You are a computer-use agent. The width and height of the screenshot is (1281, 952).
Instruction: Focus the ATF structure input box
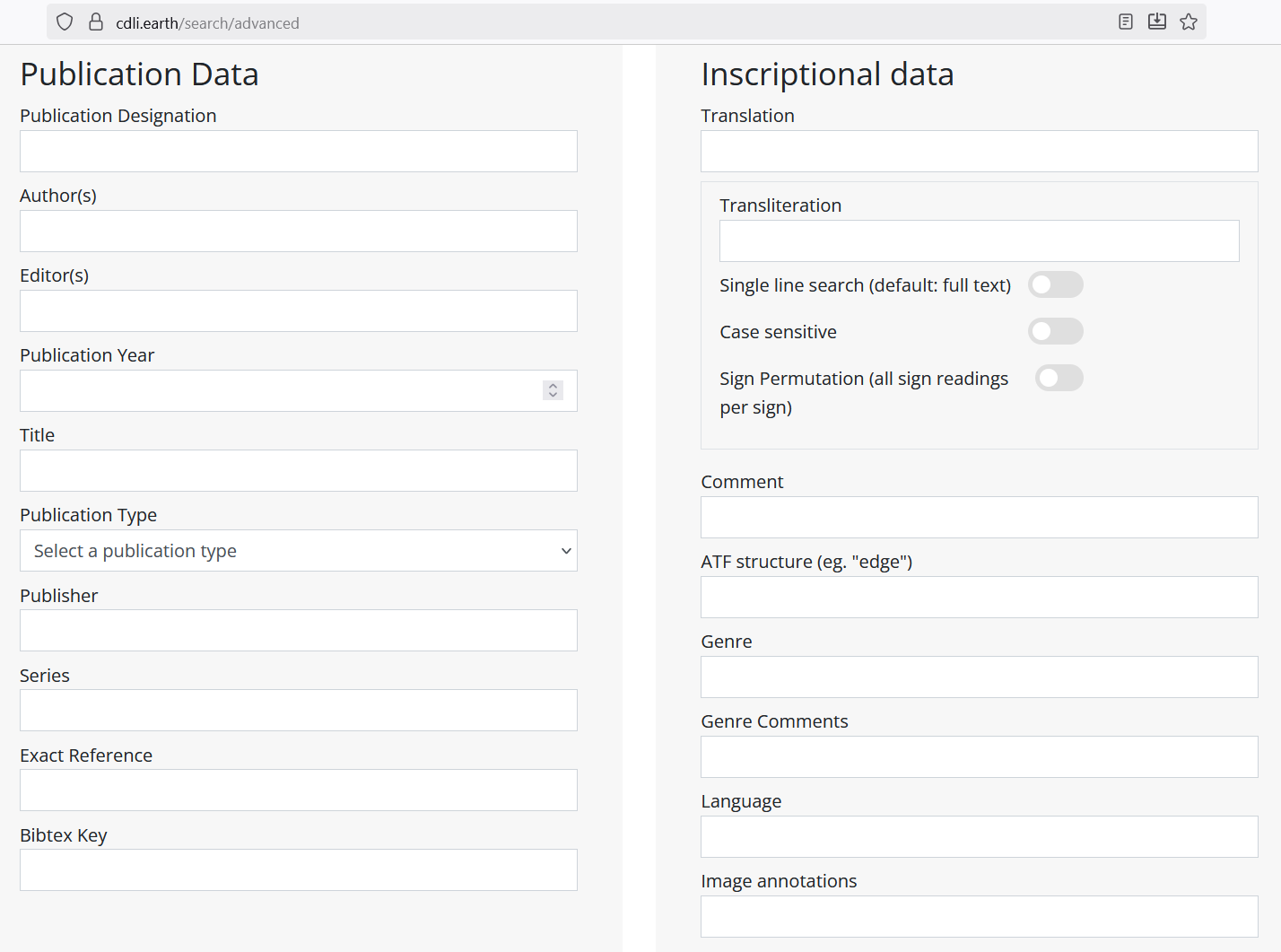979,598
